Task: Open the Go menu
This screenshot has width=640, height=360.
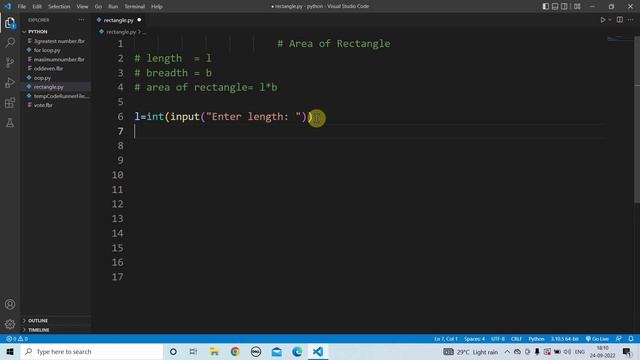Action: 98,7
